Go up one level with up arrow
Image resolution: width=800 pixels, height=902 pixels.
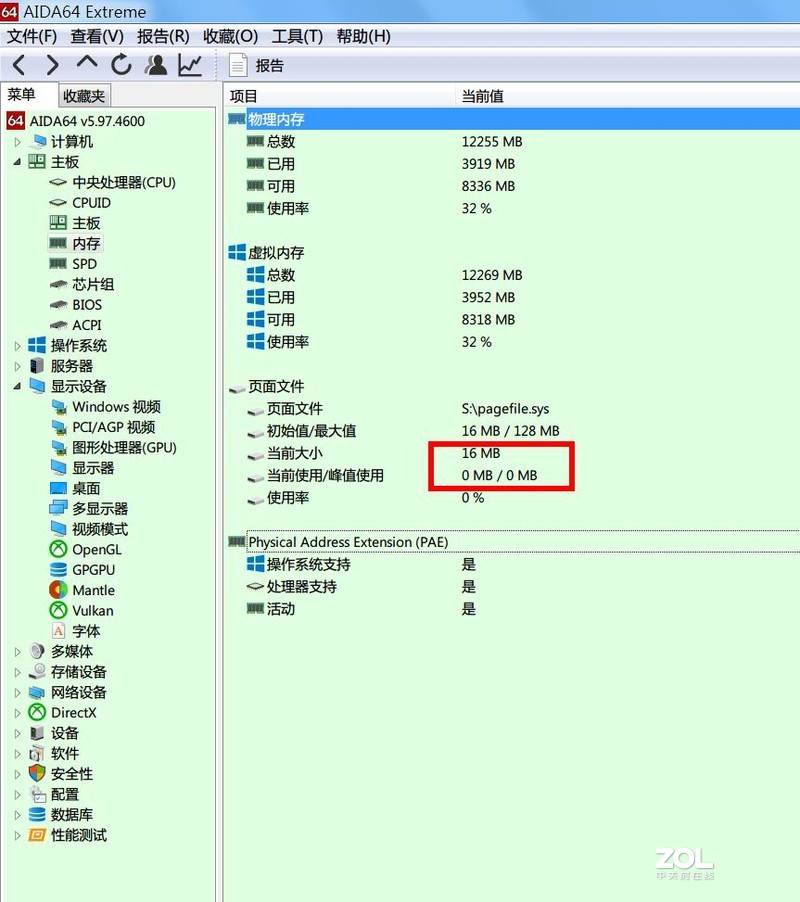click(x=87, y=63)
